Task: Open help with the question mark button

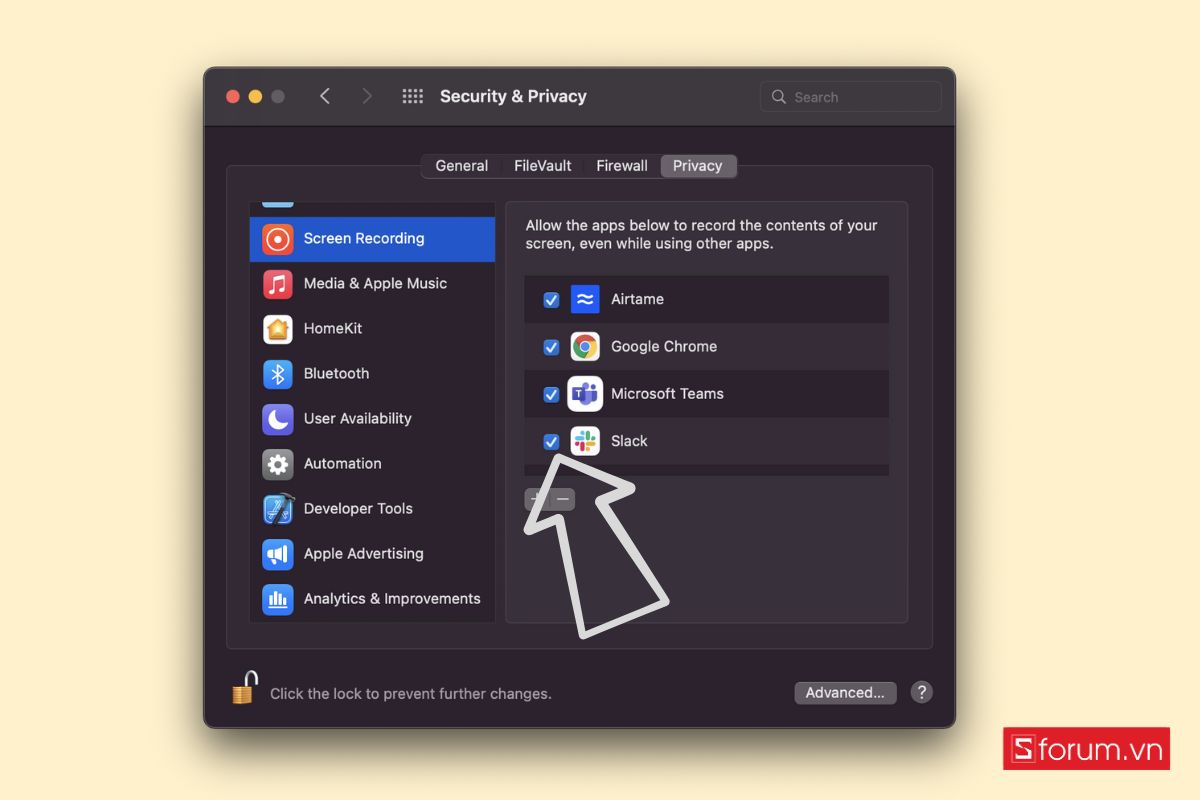Action: [922, 692]
